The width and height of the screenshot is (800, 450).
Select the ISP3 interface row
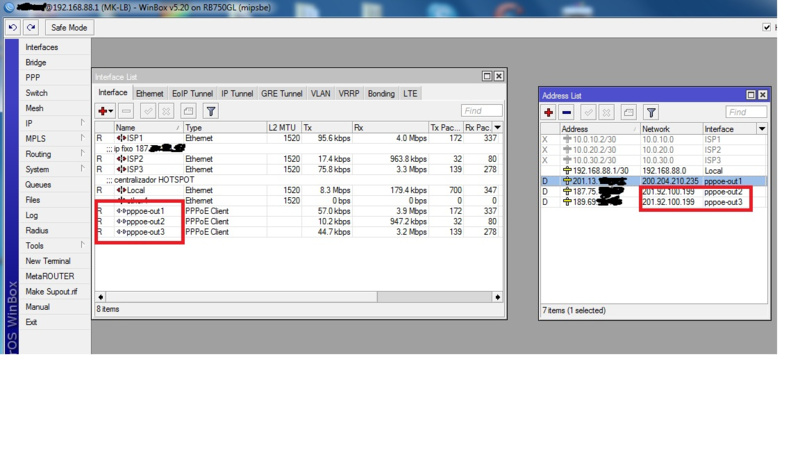(298, 169)
